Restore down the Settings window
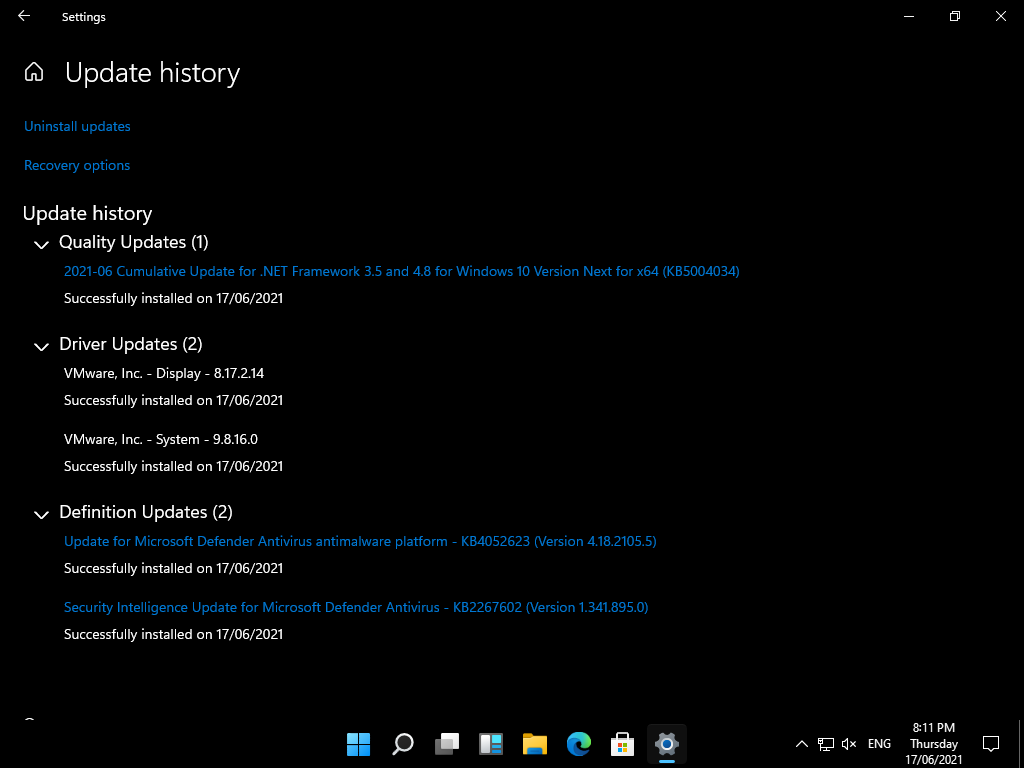The height and width of the screenshot is (769, 1027). [955, 16]
